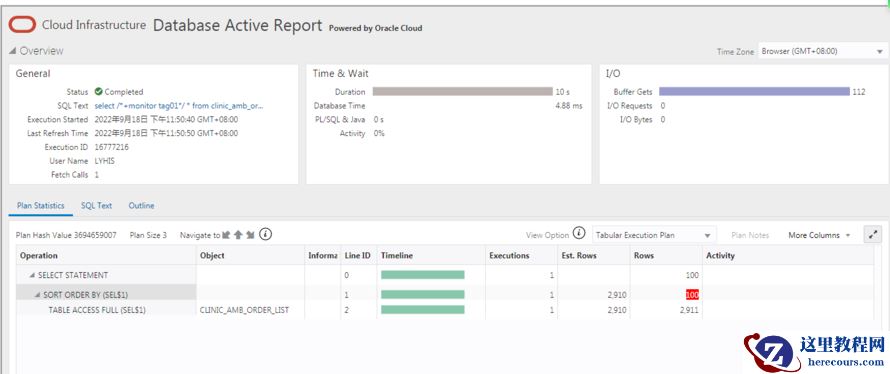890x374 pixels.
Task: Click the 10 s duration value
Action: click(562, 91)
